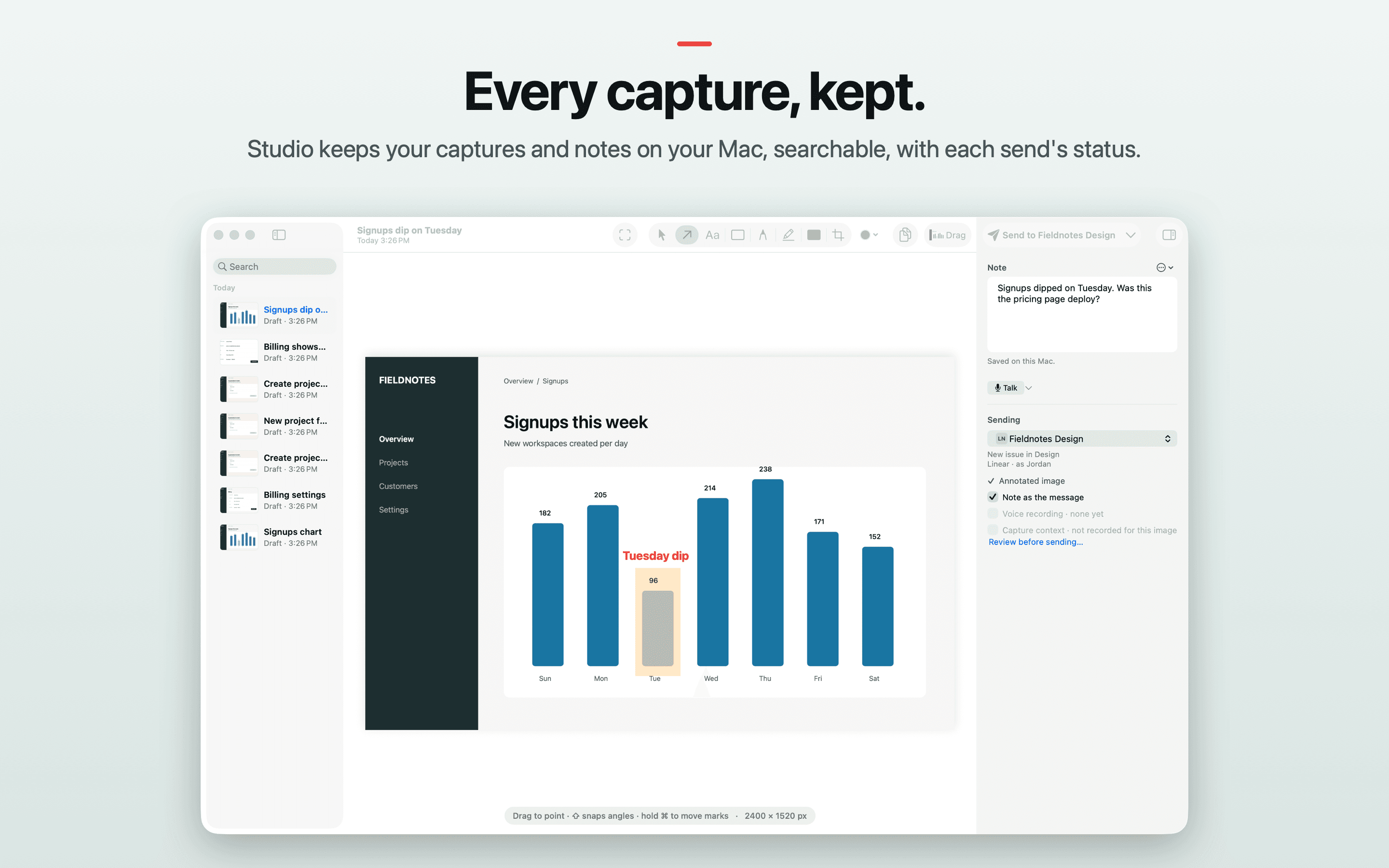
Task: Open the Note options ellipsis menu
Action: click(1165, 268)
